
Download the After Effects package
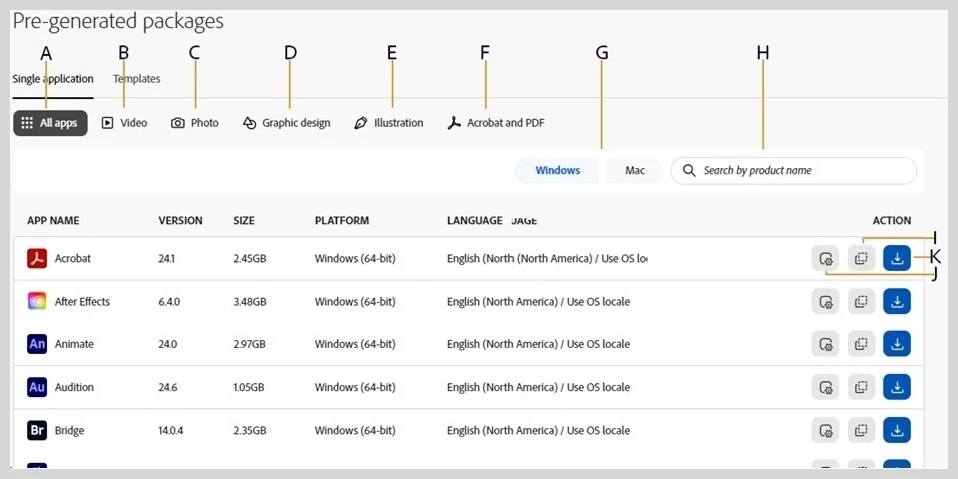(897, 301)
